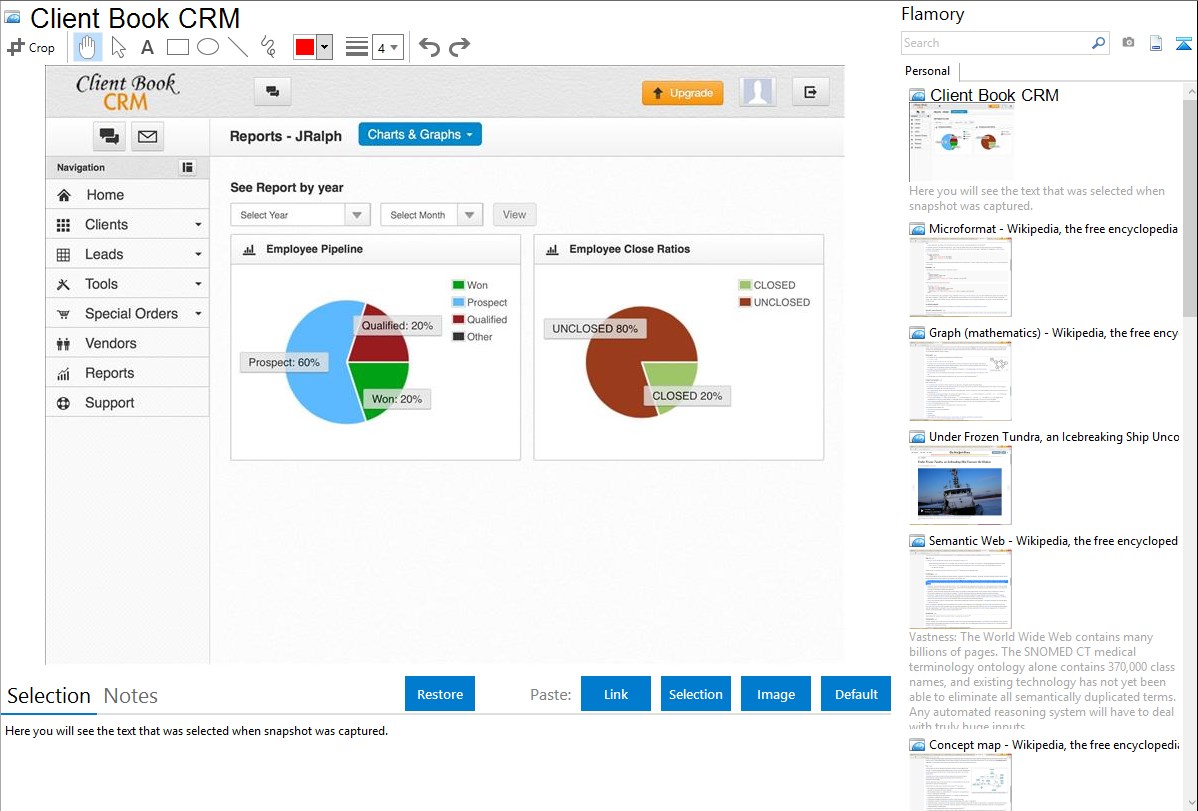
Task: Click the Navigation panel collapse icon
Action: [187, 167]
